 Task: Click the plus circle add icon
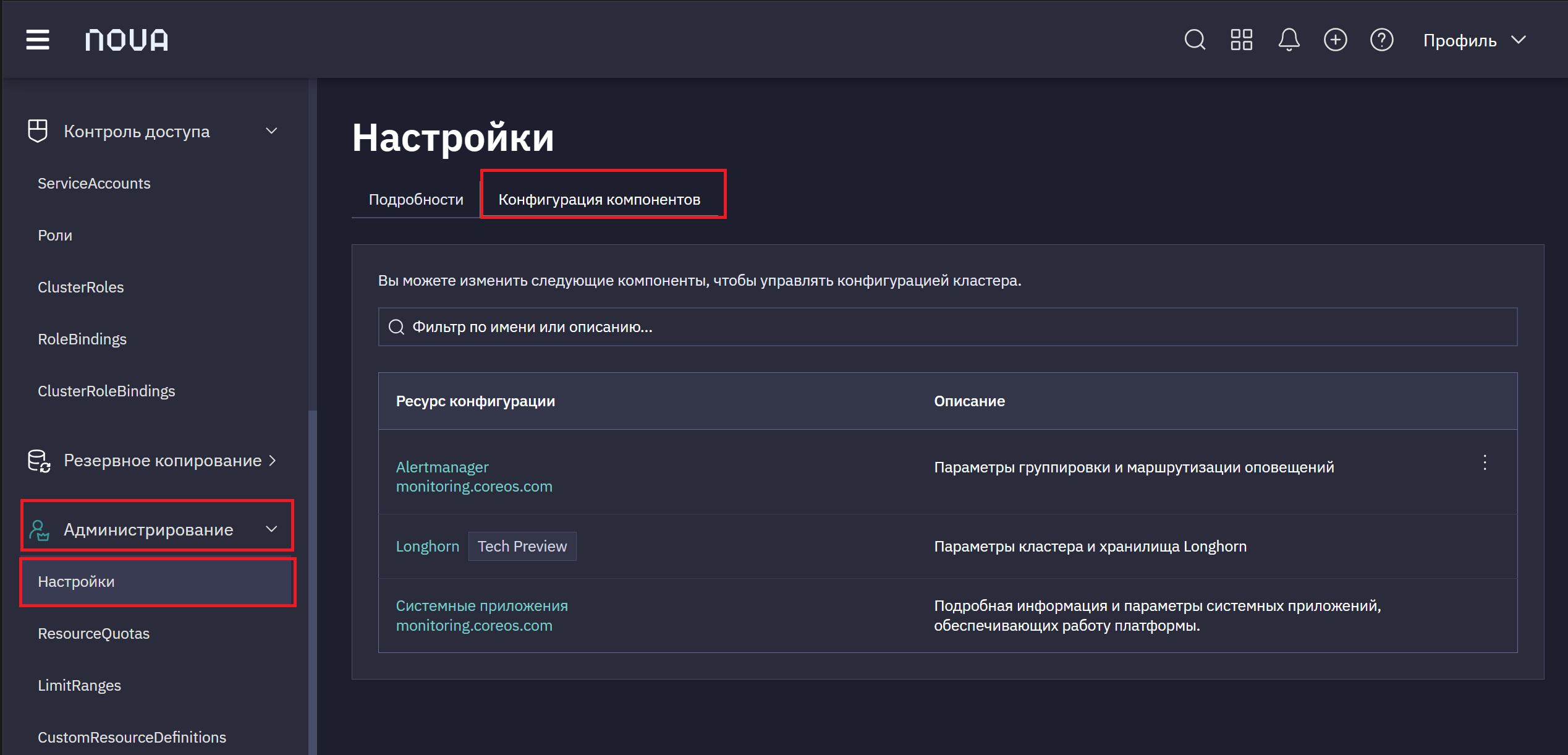click(x=1335, y=40)
